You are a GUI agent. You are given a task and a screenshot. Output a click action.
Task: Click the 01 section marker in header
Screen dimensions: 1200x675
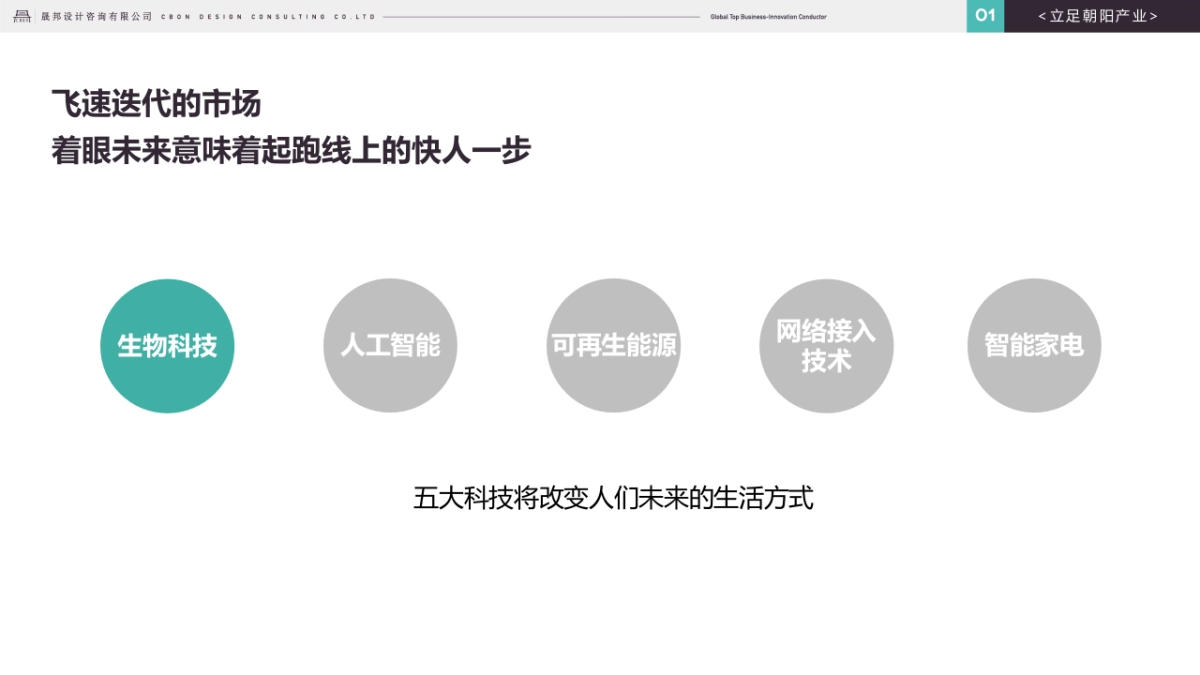click(985, 16)
